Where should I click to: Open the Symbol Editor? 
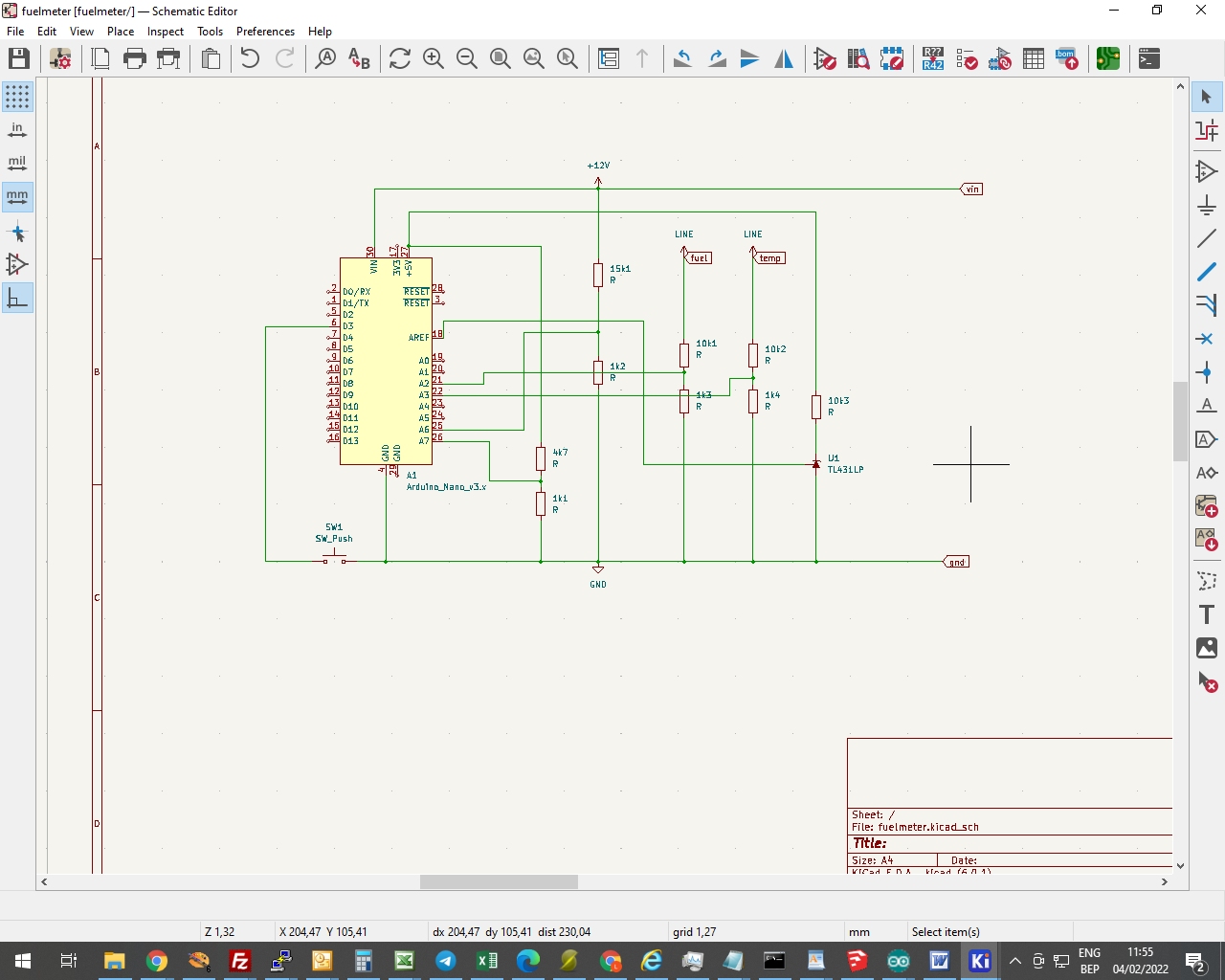pyautogui.click(x=825, y=58)
